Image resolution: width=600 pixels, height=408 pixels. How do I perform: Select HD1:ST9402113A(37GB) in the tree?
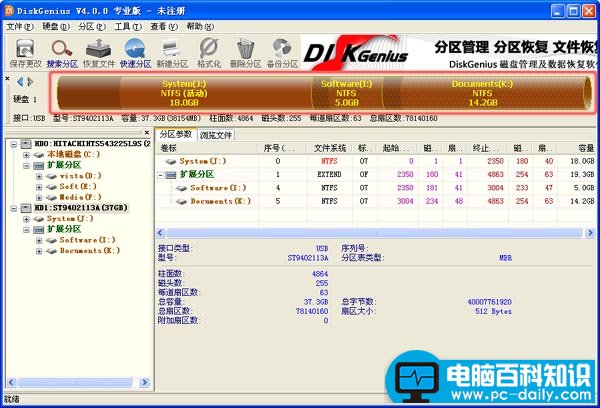click(81, 208)
